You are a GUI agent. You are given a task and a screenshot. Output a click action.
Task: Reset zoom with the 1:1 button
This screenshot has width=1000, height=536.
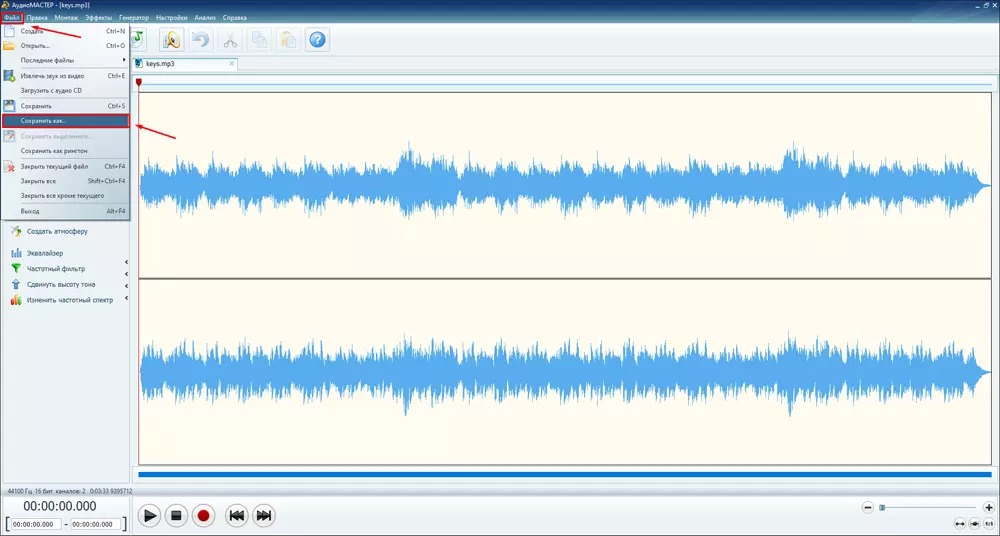click(x=989, y=523)
